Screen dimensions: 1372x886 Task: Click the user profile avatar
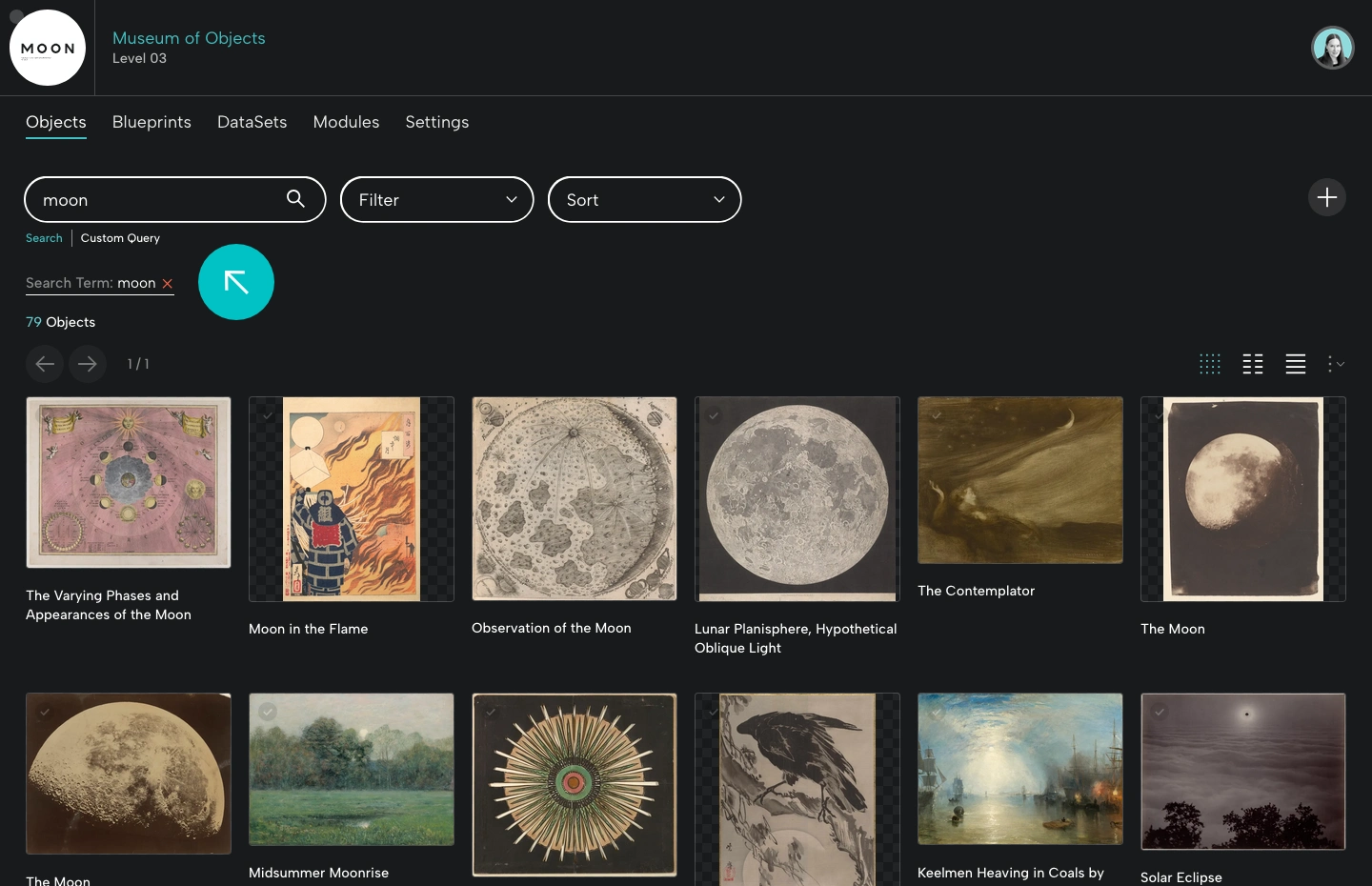(1333, 47)
